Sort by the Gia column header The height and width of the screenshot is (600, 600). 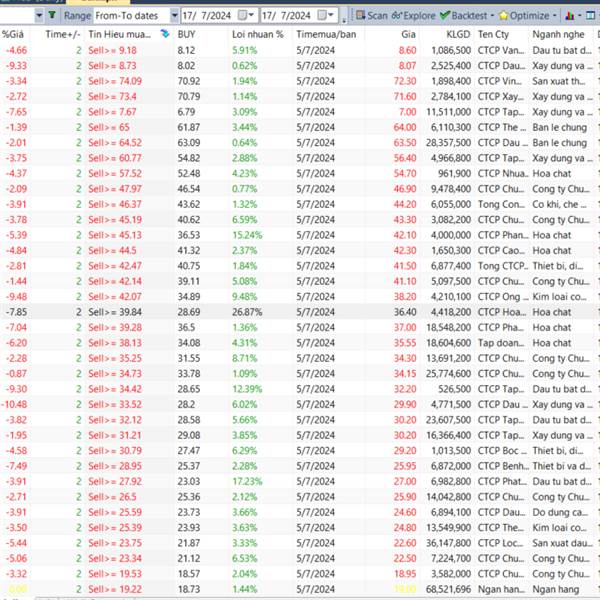(x=408, y=34)
